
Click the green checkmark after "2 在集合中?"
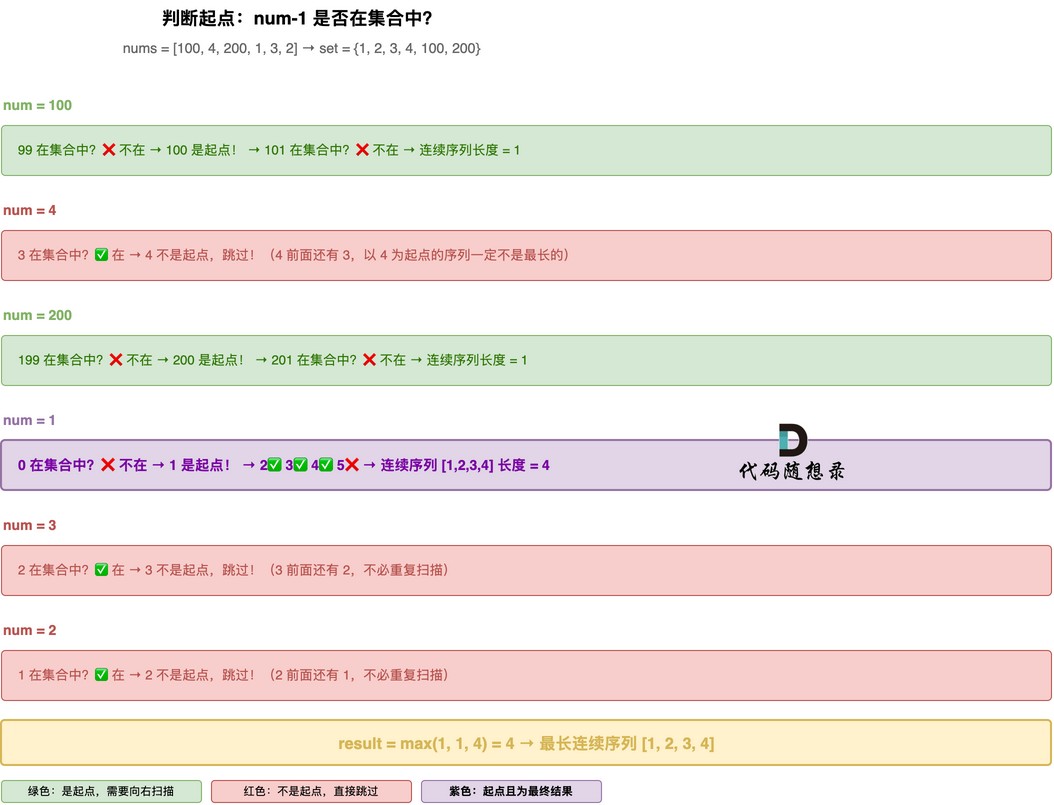tap(101, 570)
